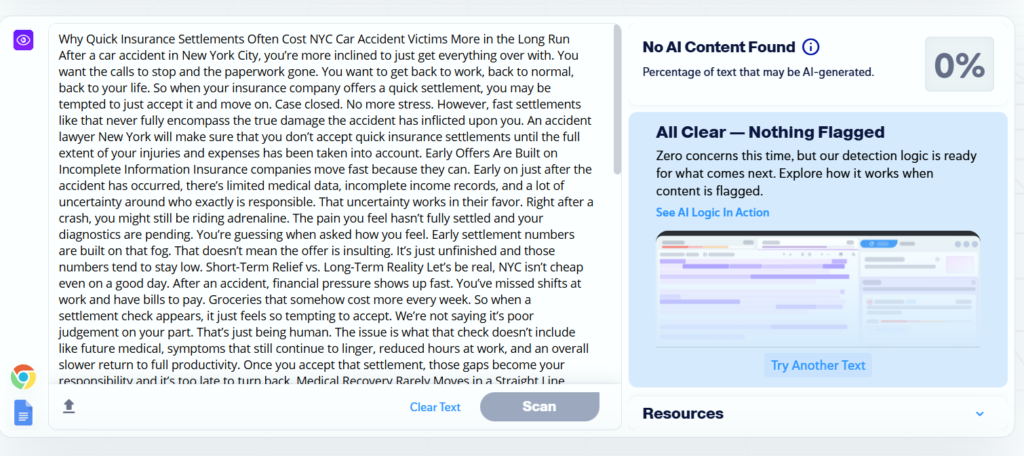Click the 0% score badge
The image size is (1024, 456).
click(x=959, y=65)
